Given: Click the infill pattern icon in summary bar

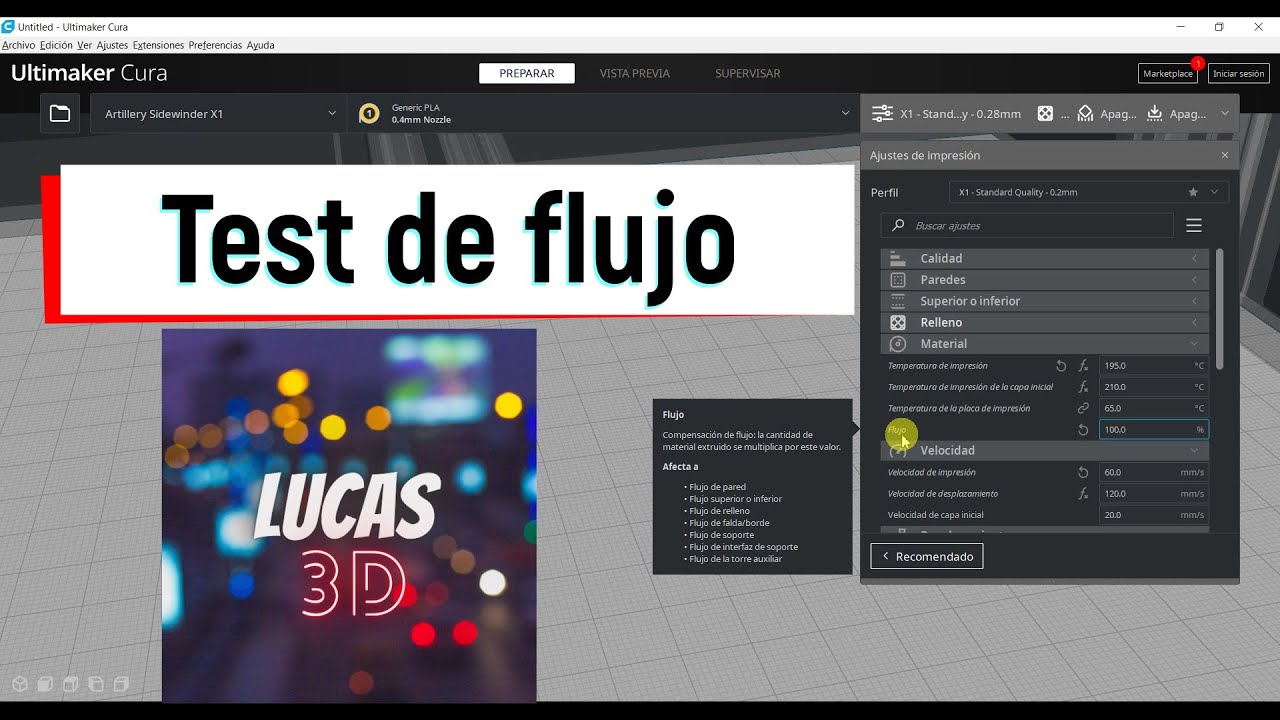Looking at the screenshot, I should [1045, 114].
